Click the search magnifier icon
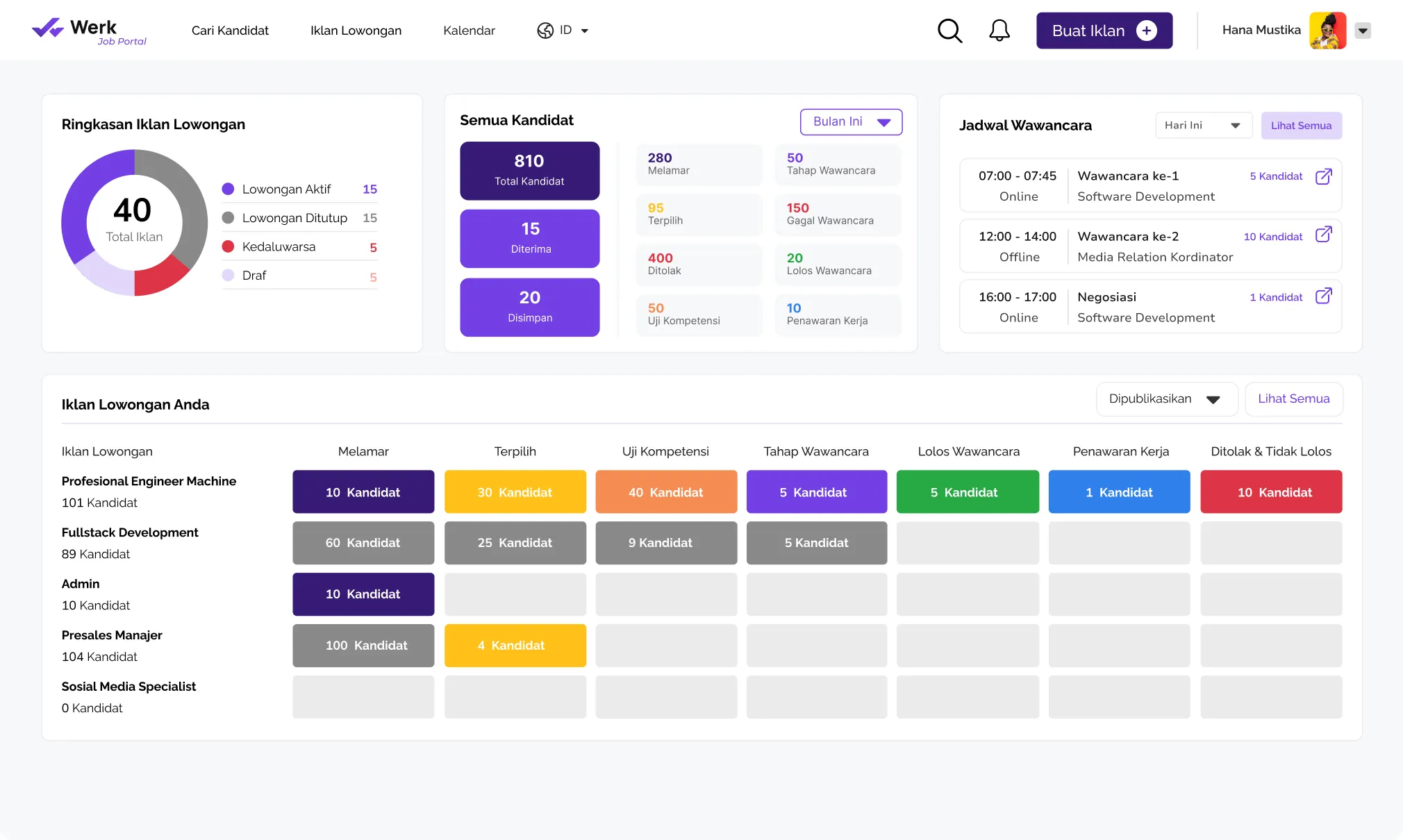 pyautogui.click(x=949, y=31)
